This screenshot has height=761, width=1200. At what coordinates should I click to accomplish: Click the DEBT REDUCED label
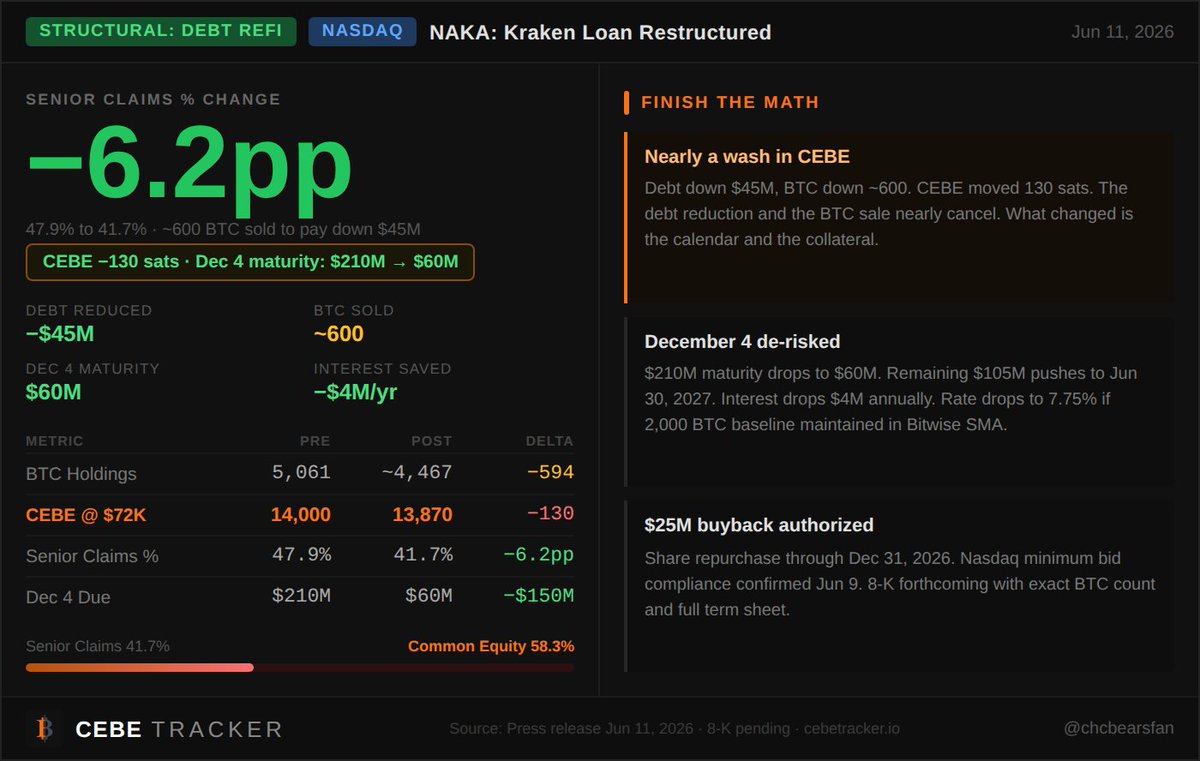point(89,311)
